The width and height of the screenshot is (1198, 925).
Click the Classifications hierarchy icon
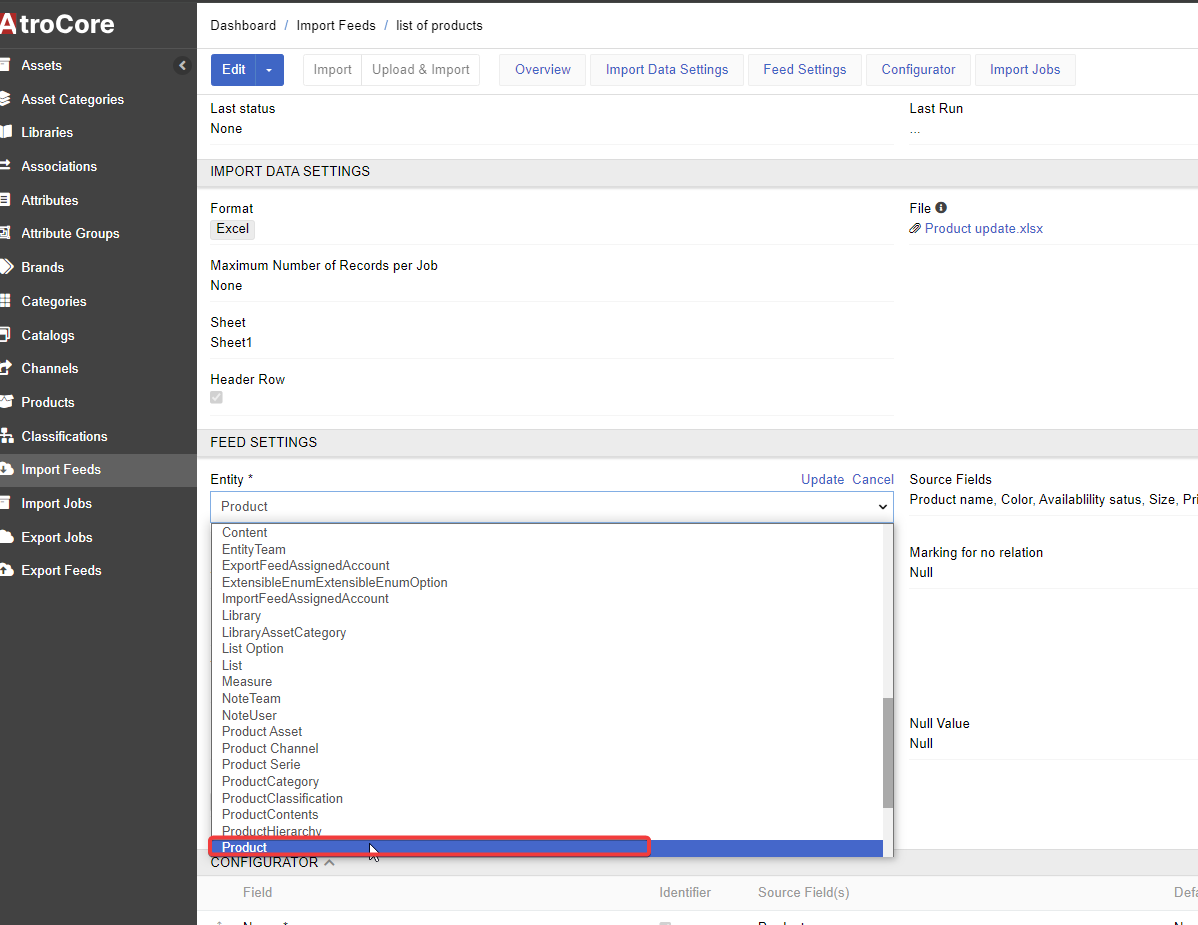6,436
